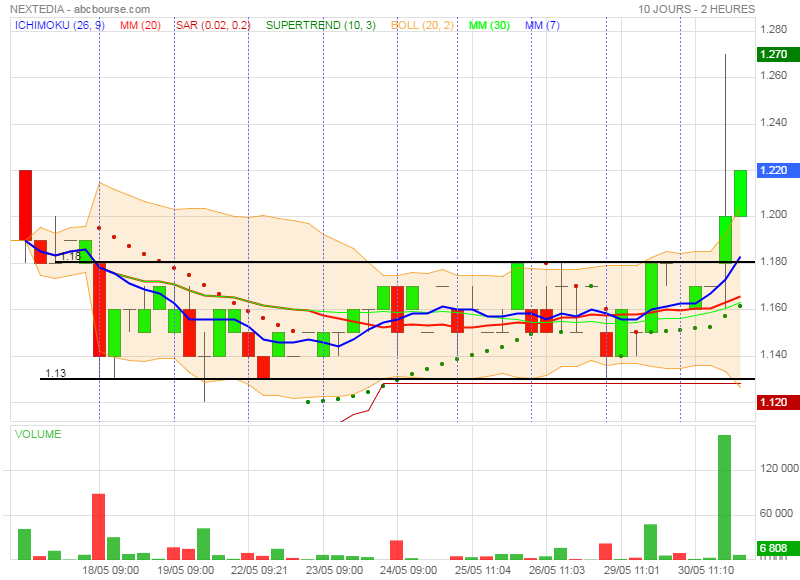Screen dimensions: 800x580
Task: Click the 1.13 support line label
Action: [56, 373]
